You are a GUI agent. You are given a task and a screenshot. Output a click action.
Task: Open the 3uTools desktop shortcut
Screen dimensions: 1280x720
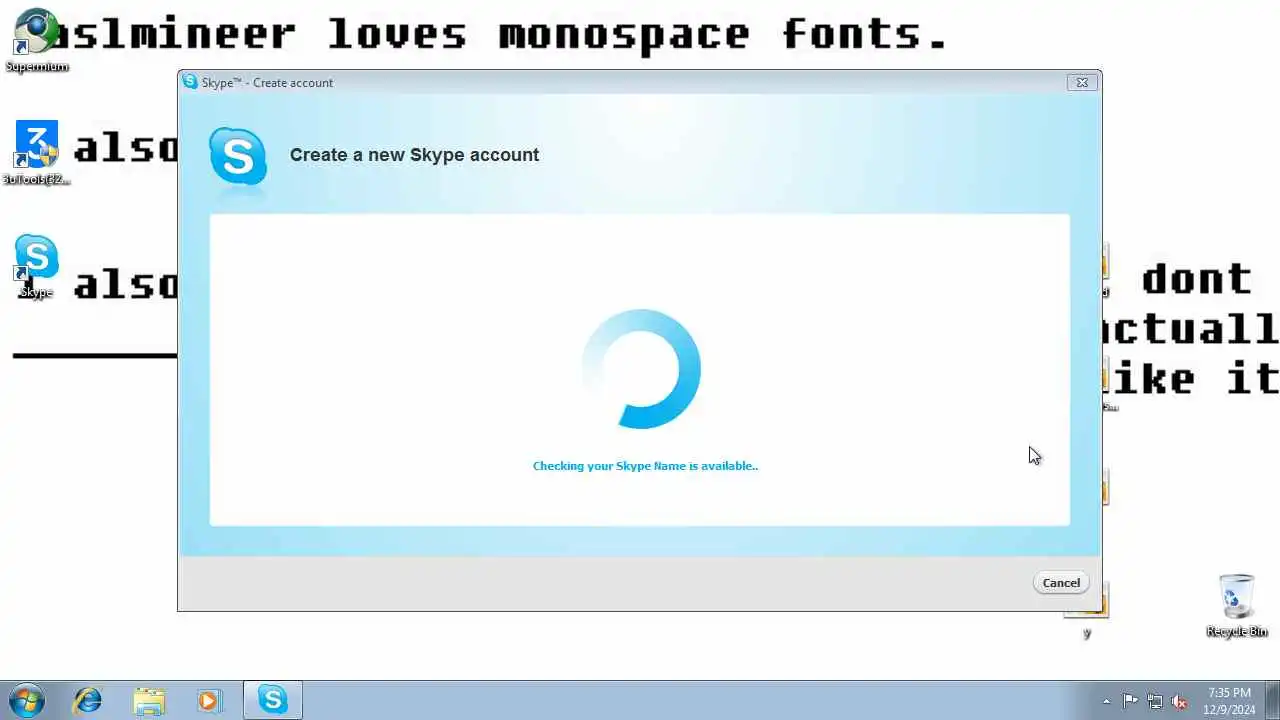click(x=37, y=153)
